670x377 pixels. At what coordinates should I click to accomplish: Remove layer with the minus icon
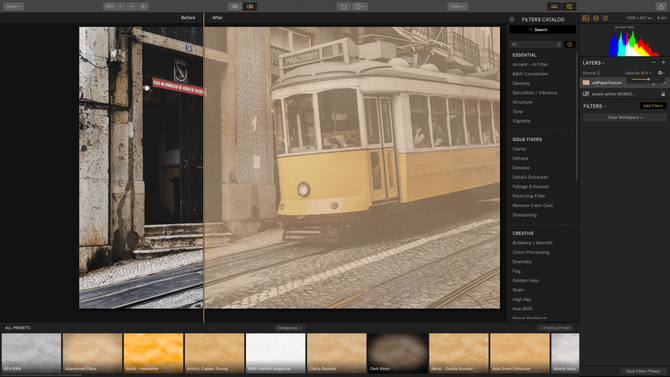(654, 62)
